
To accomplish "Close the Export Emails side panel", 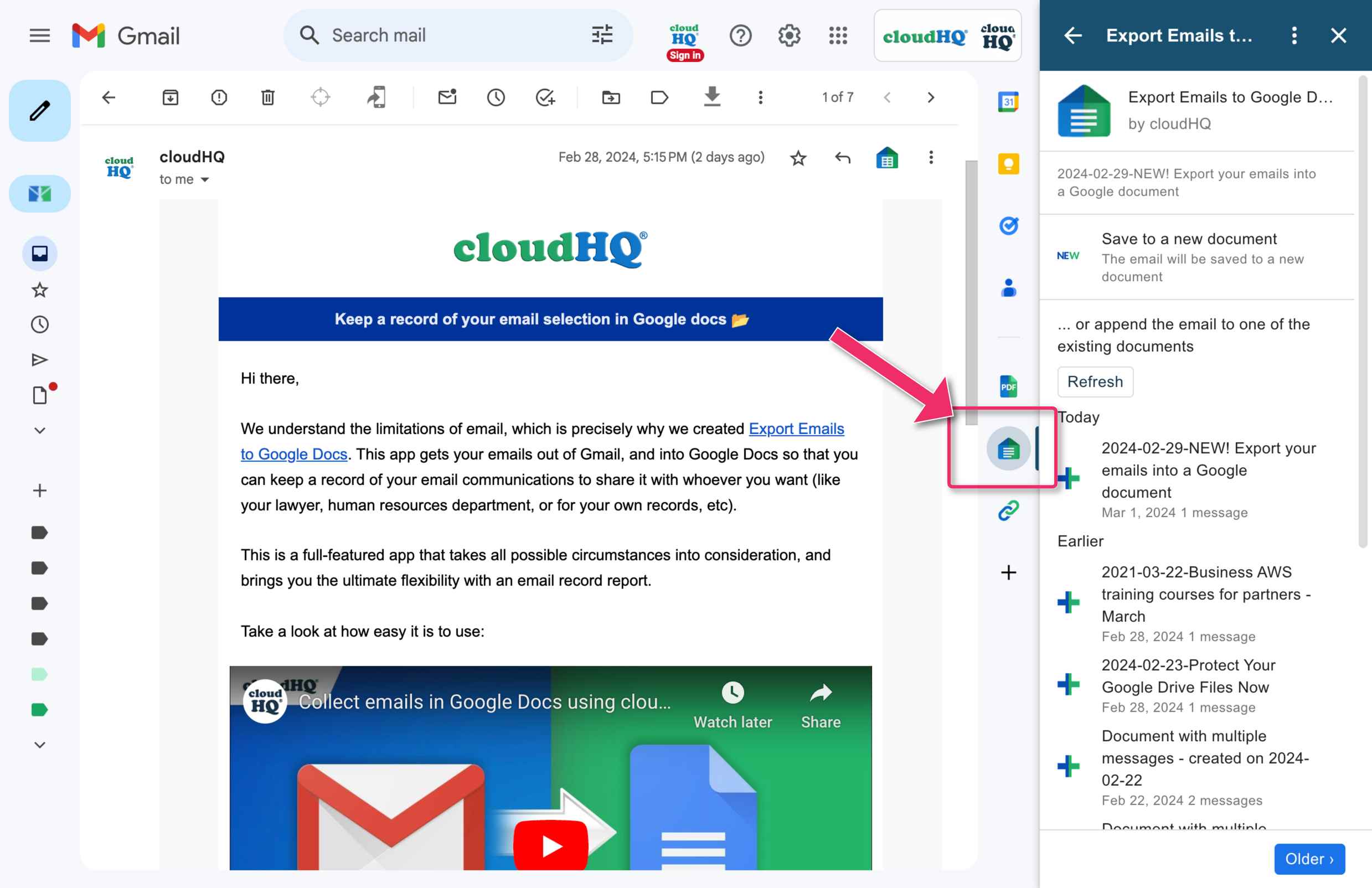I will pyautogui.click(x=1338, y=36).
